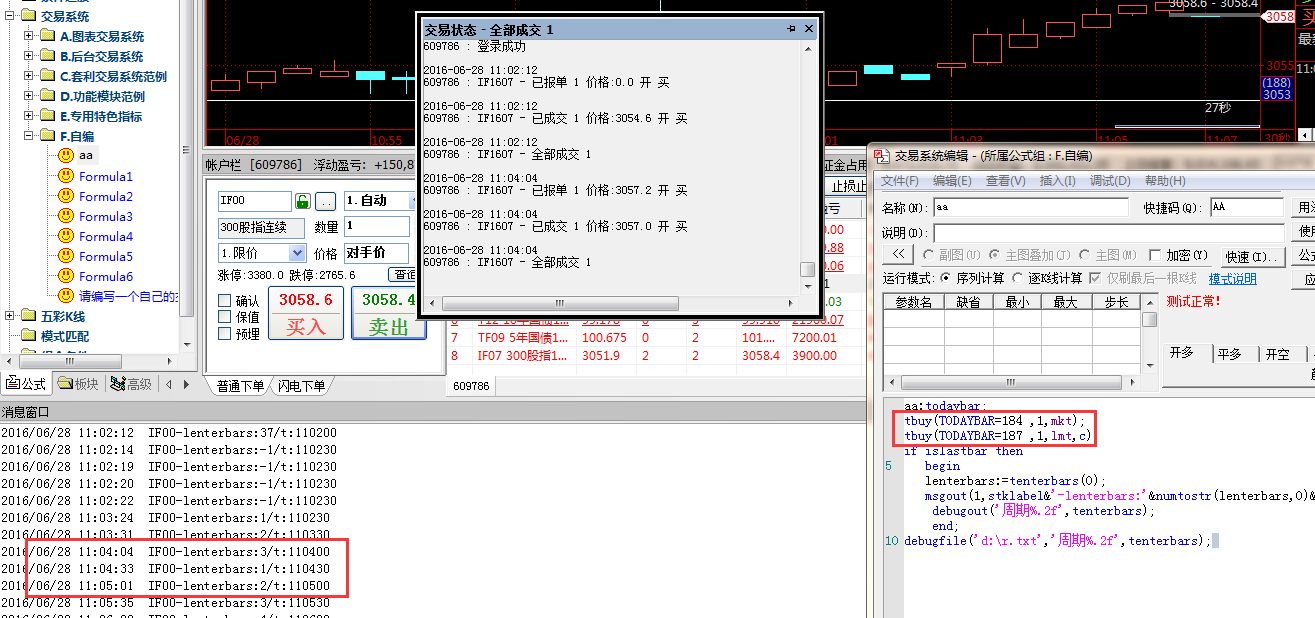Open the Formula1 smiley icon item
Image resolution: width=1315 pixels, height=618 pixels.
65,176
